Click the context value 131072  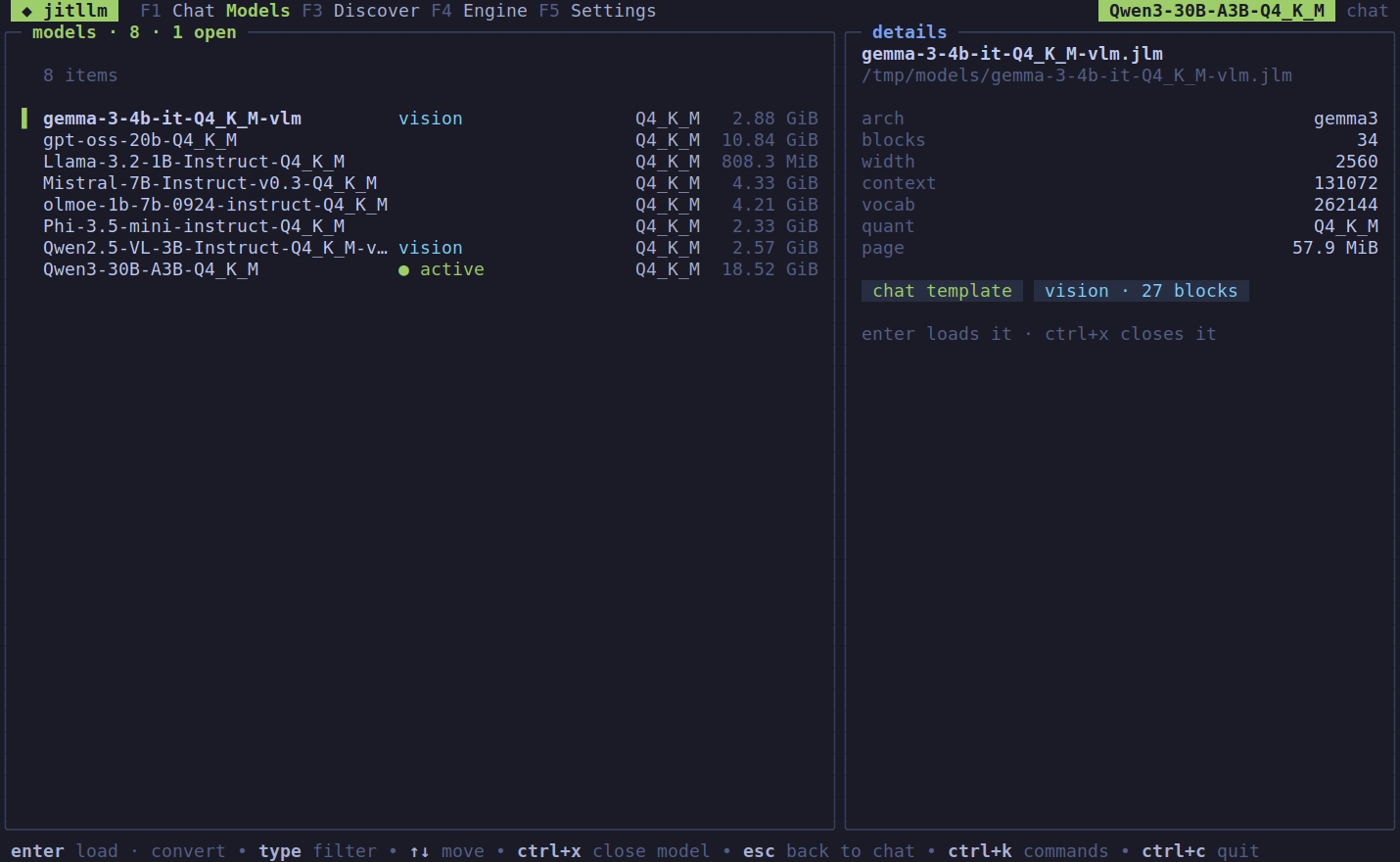[x=1346, y=183]
